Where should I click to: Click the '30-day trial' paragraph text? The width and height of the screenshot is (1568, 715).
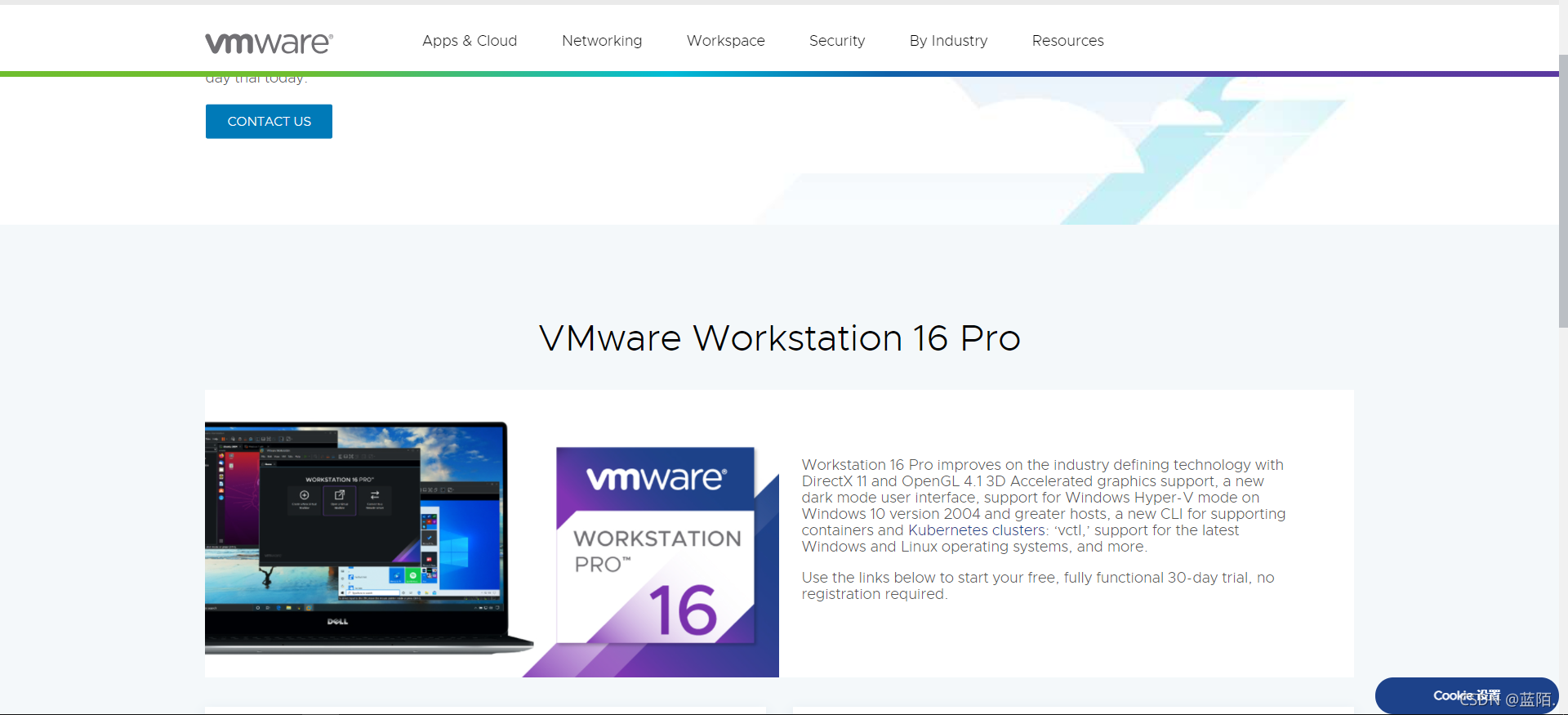point(1038,586)
